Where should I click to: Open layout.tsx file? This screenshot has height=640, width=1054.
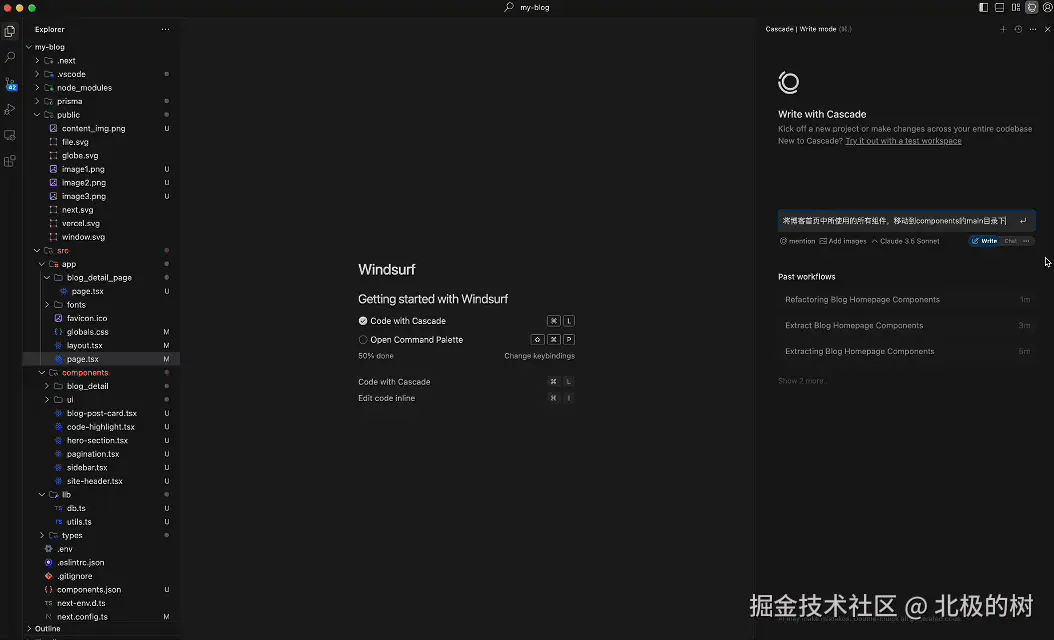[x=85, y=346]
